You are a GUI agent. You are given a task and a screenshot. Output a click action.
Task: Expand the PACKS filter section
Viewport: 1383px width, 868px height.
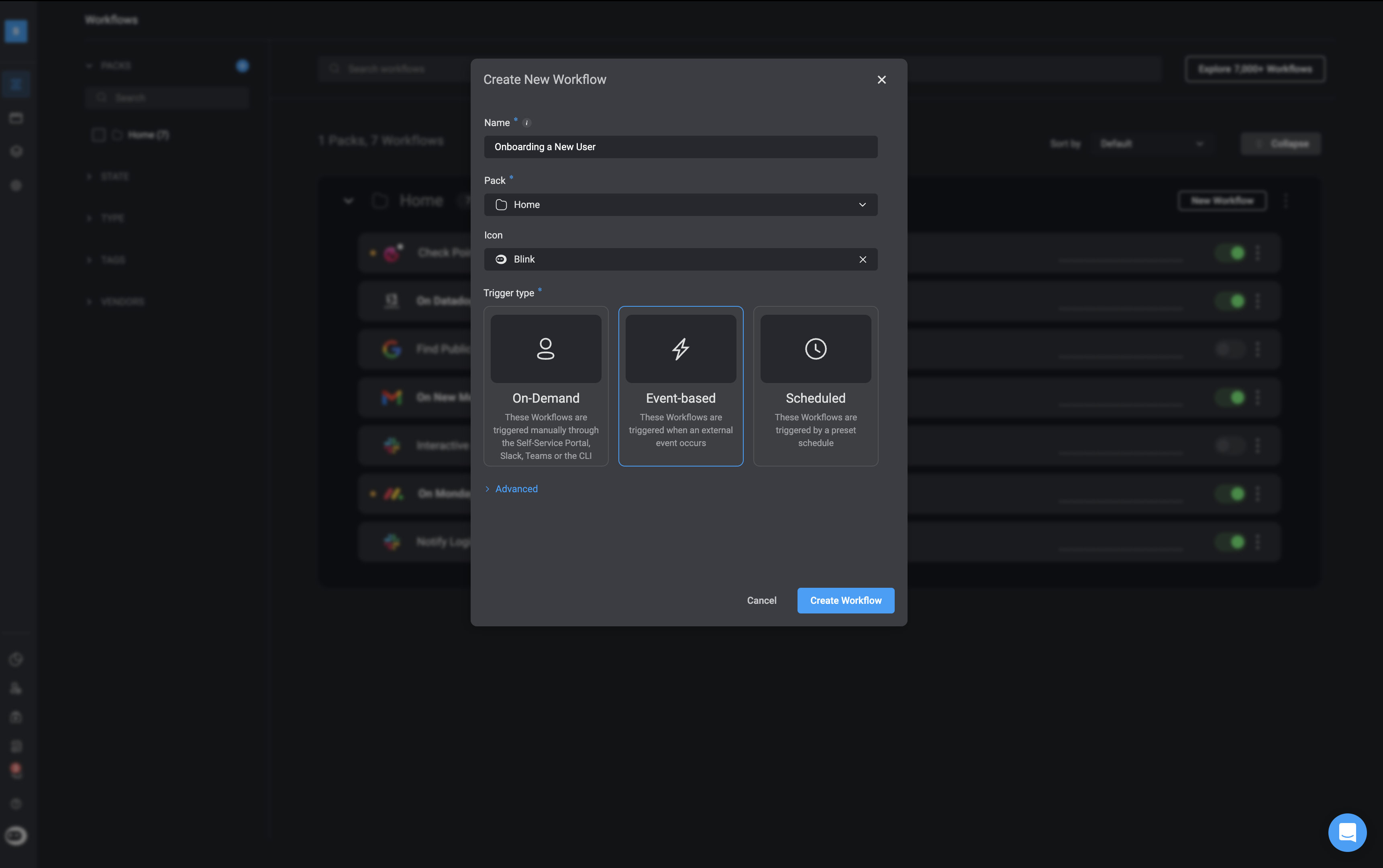pos(109,66)
